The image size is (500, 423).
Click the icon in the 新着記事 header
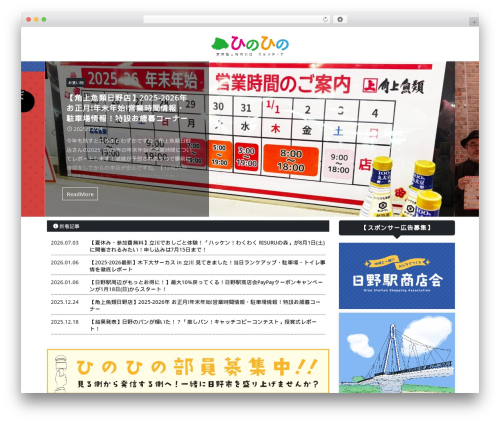pos(55,226)
